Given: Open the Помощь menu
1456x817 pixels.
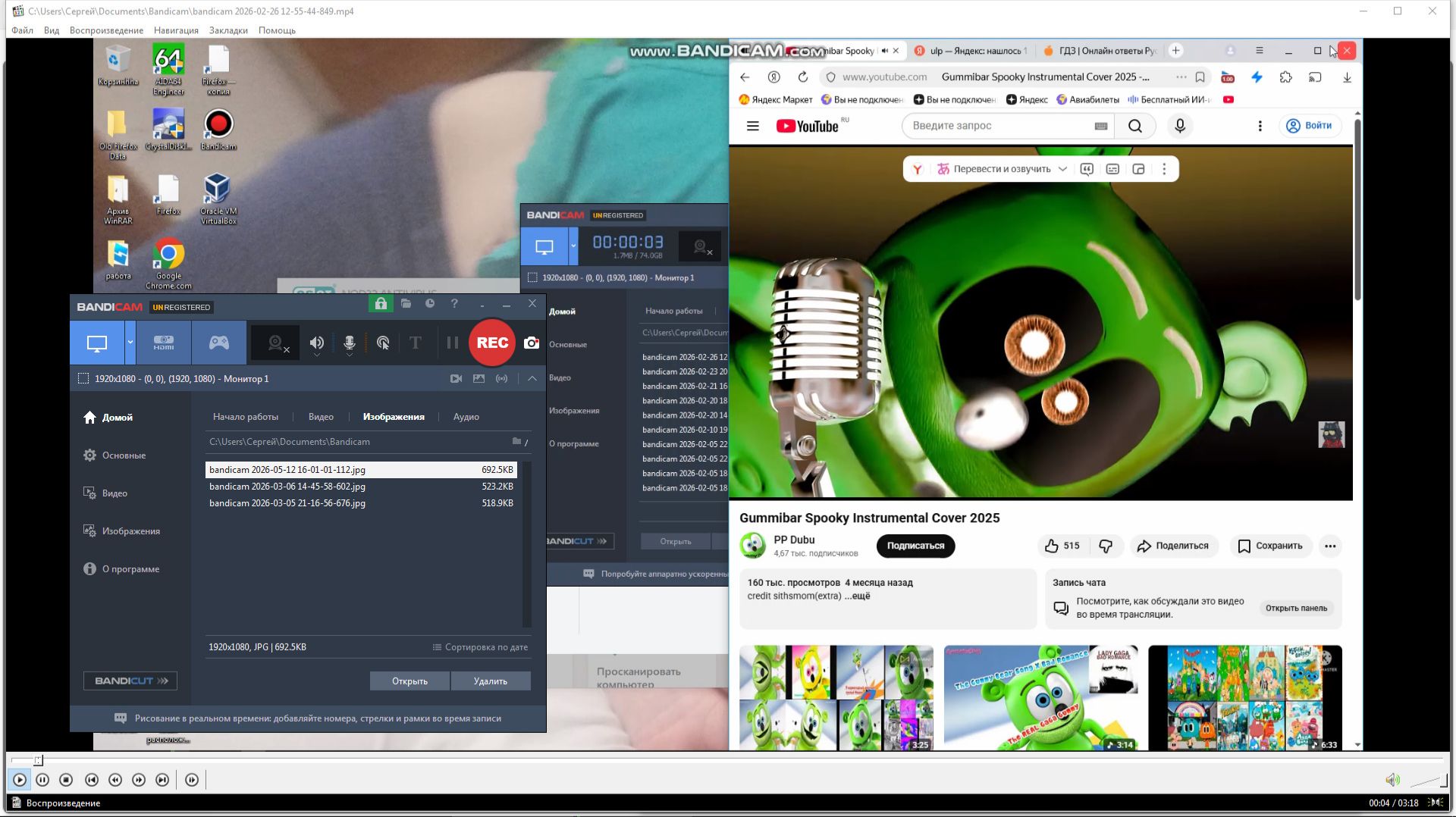Looking at the screenshot, I should click(x=277, y=30).
